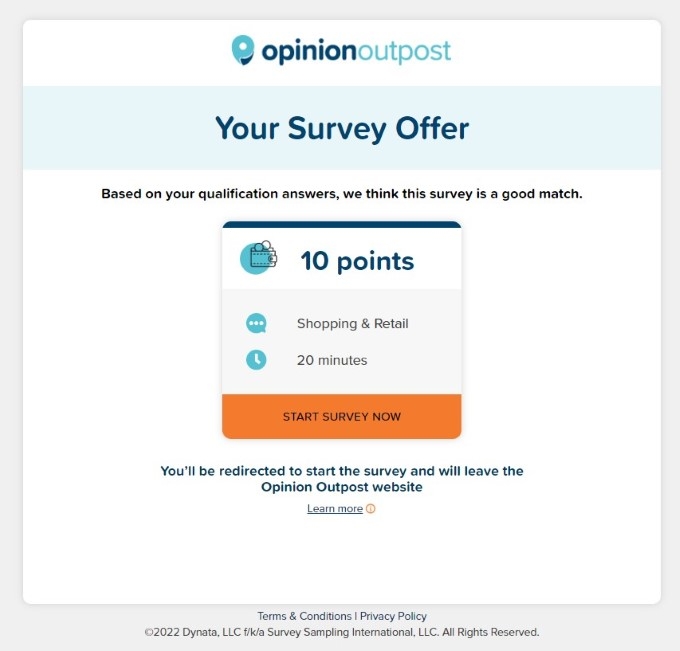Click the redirect notice about leaving website
The width and height of the screenshot is (680, 651).
[342, 479]
